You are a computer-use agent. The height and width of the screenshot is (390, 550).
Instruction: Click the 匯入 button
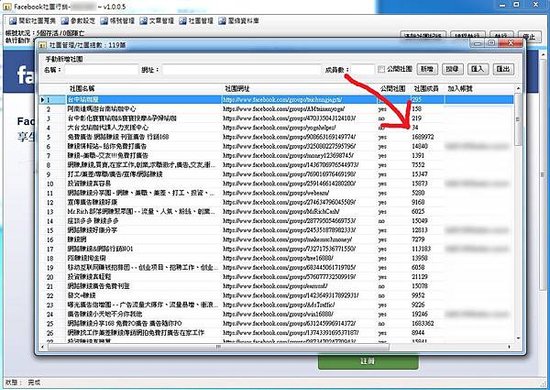pyautogui.click(x=477, y=69)
